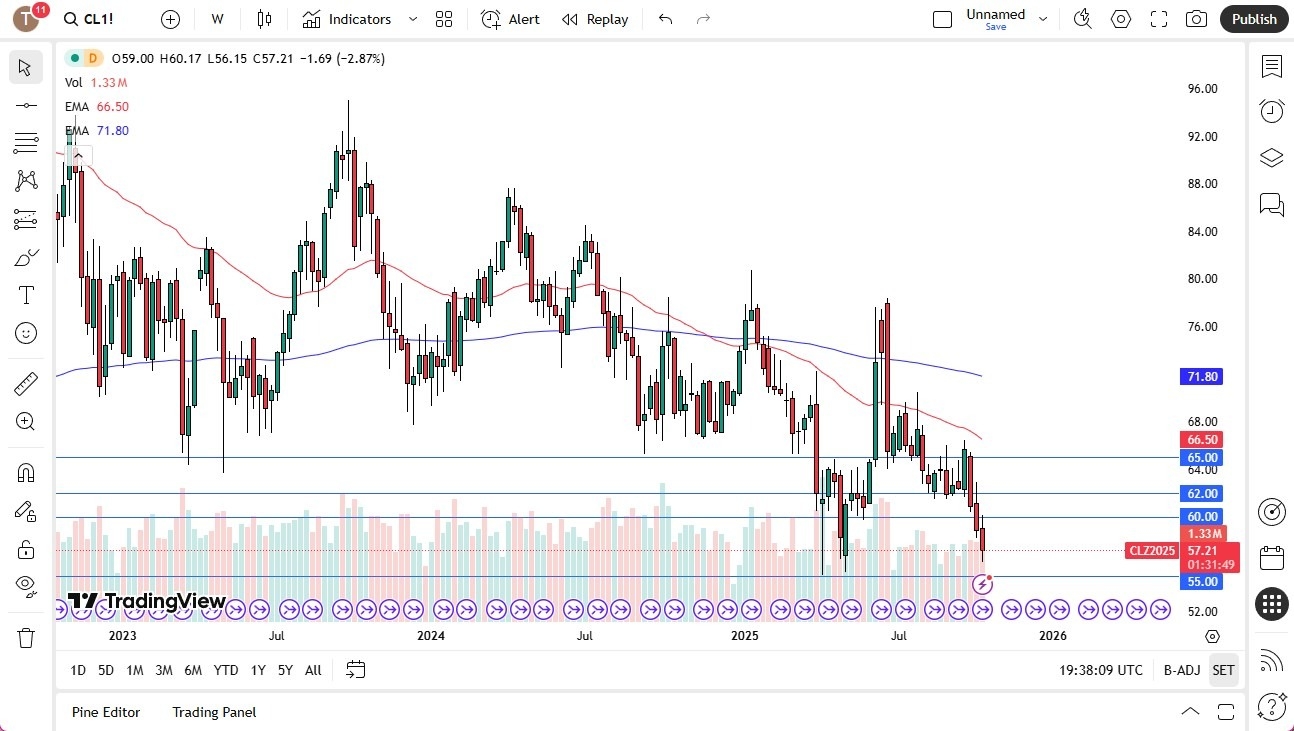This screenshot has width=1294, height=731.
Task: Open the Pine Editor
Action: coord(106,712)
